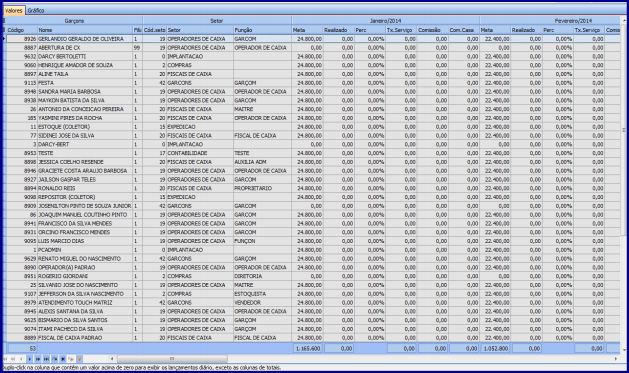Viewport: 629px width, 373px height.
Task: Select LUIS MARCIO DIAS row
Action: (x=313, y=241)
